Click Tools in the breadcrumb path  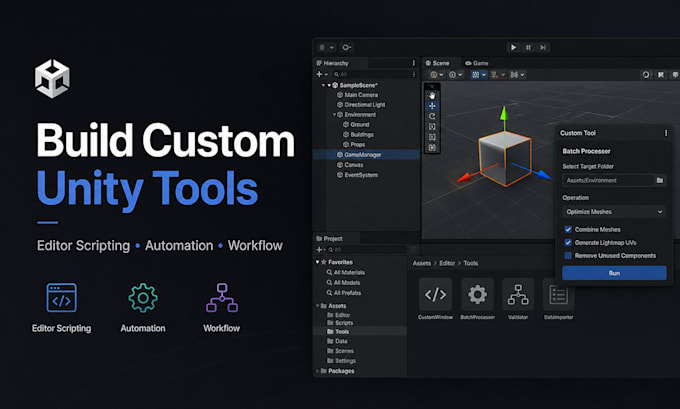(471, 263)
